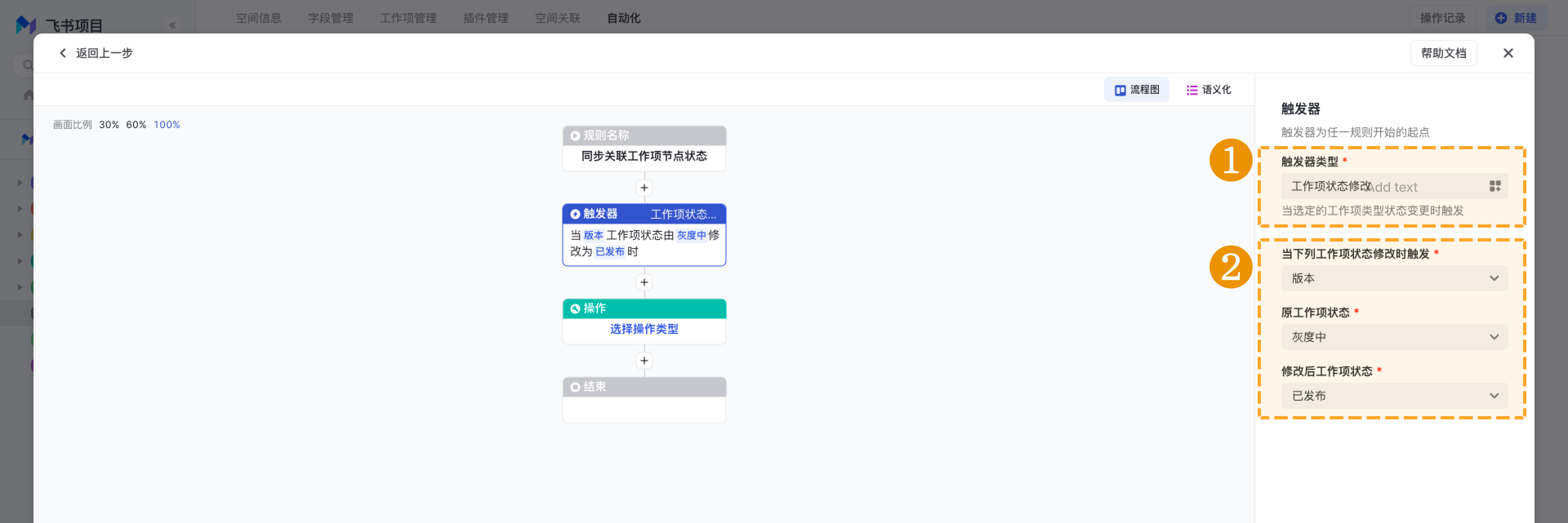Click the 灰度中 tag in trigger description
Viewport: 1568px width, 523px height.
tap(691, 235)
